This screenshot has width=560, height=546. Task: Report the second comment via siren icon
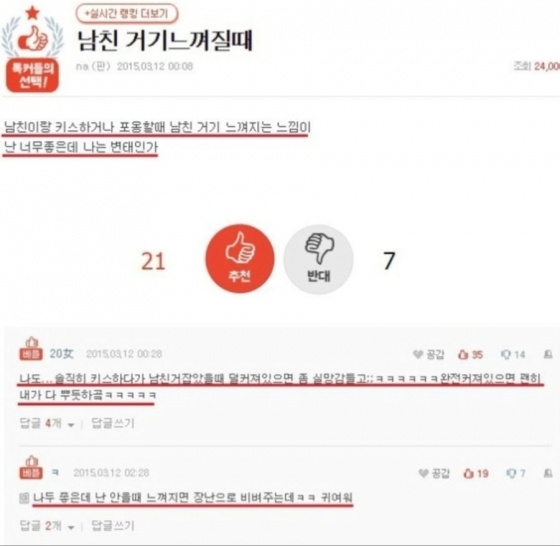548,474
